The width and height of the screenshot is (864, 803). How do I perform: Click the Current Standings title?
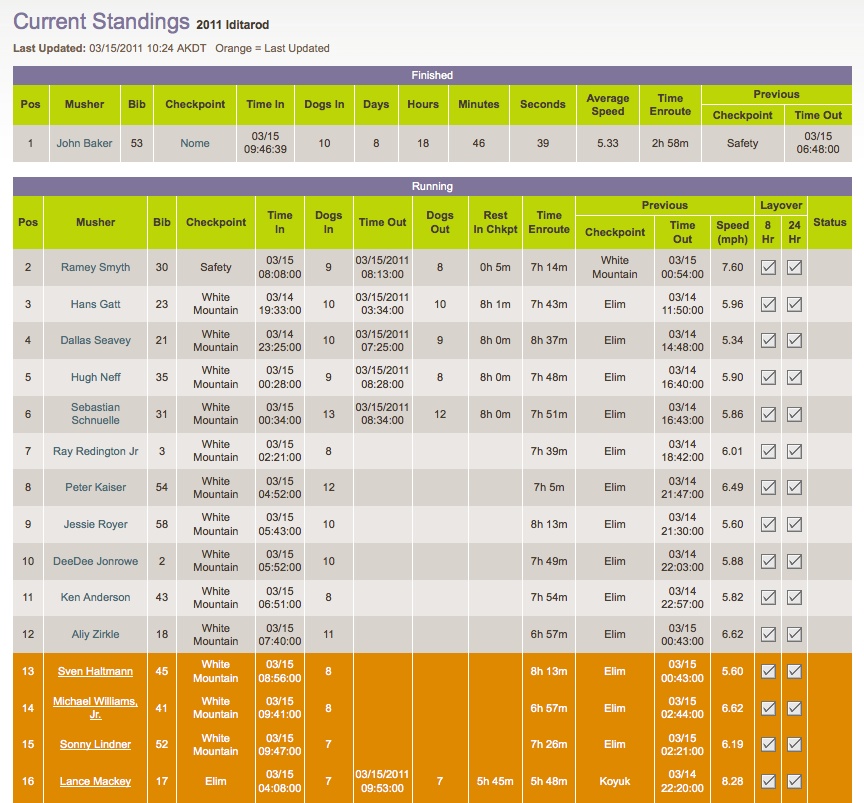pyautogui.click(x=101, y=22)
